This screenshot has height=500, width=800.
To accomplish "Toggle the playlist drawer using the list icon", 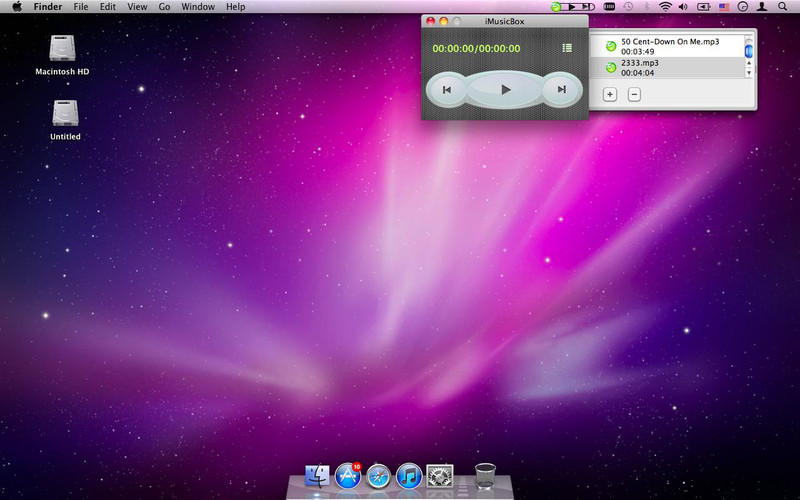I will 567,48.
